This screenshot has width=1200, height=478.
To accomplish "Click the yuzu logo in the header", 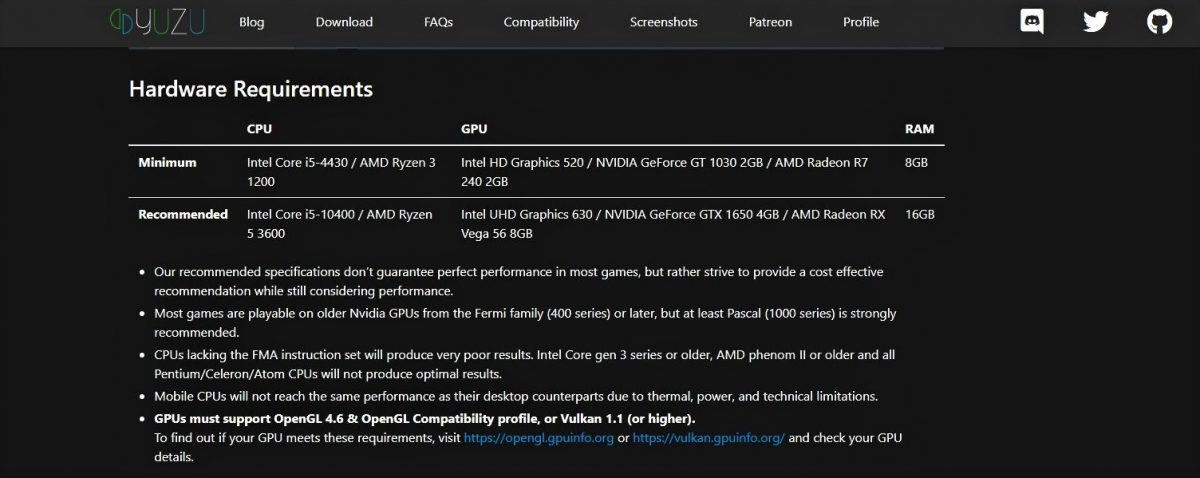I will pos(157,21).
